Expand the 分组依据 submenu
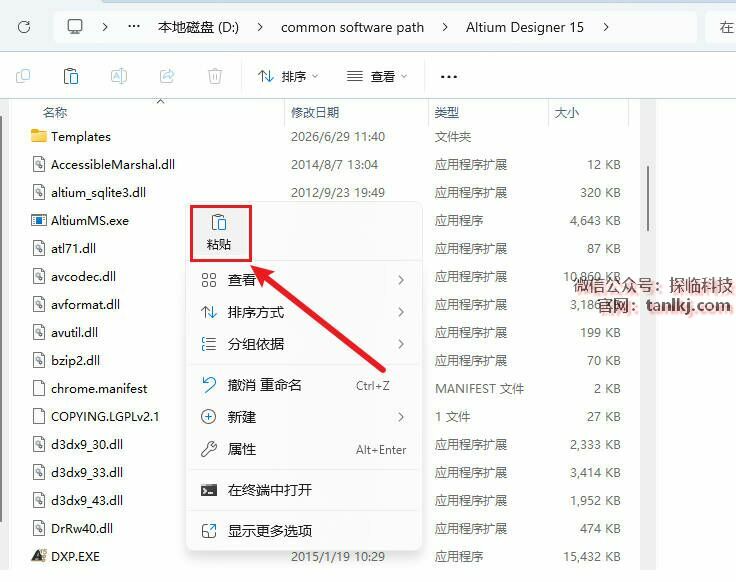 (303, 344)
